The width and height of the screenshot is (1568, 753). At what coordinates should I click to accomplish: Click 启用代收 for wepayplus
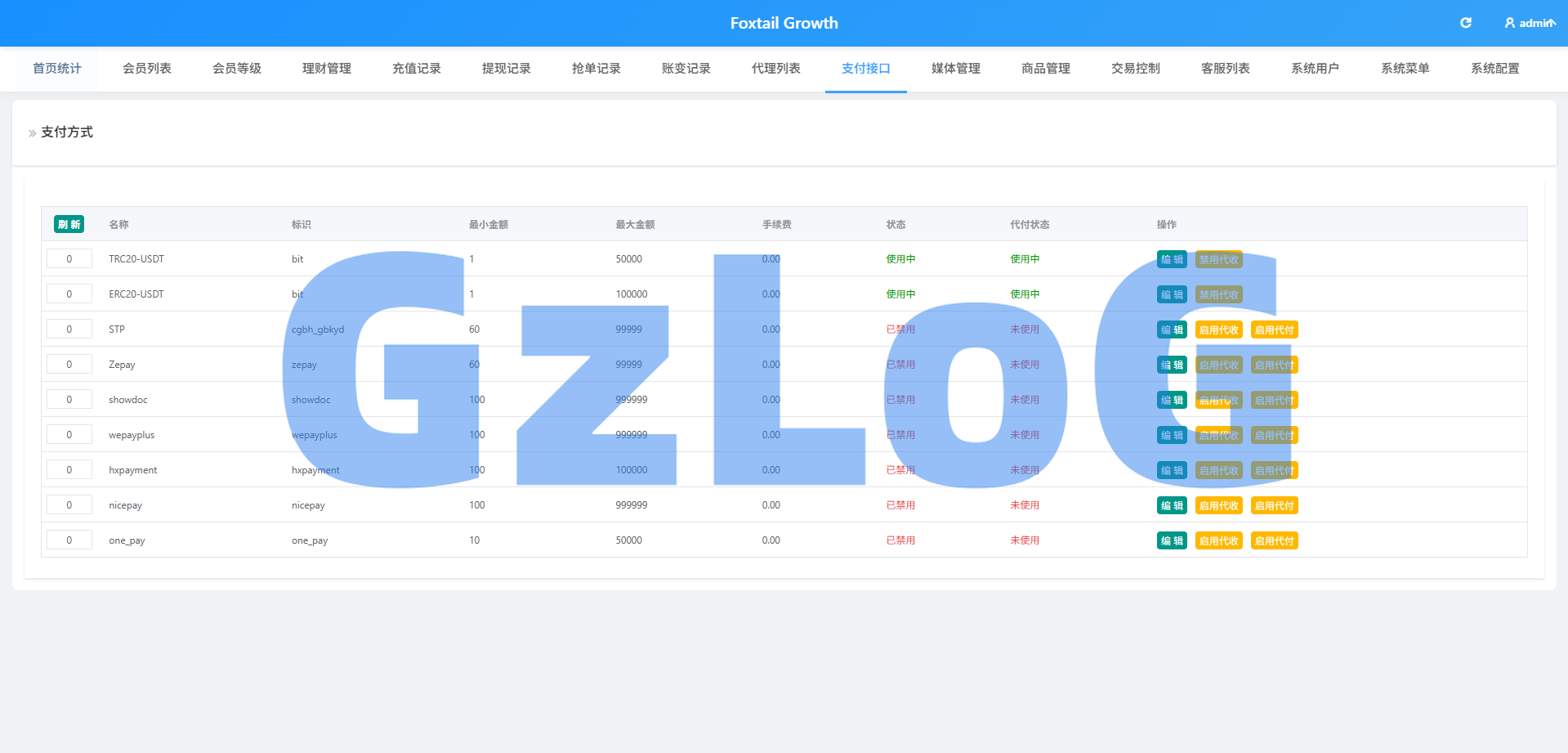(x=1219, y=435)
